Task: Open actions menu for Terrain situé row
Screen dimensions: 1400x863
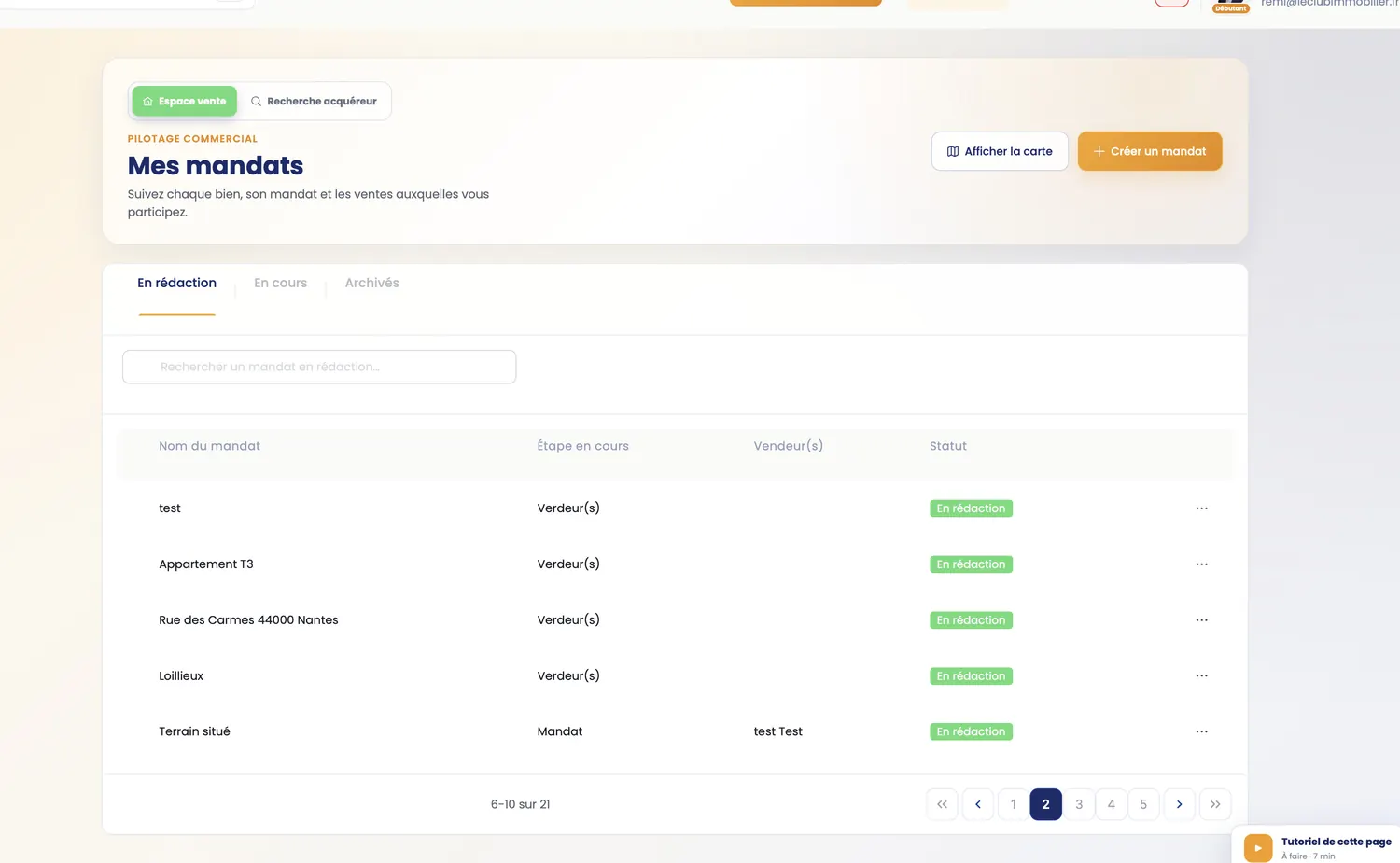Action: 1201,731
